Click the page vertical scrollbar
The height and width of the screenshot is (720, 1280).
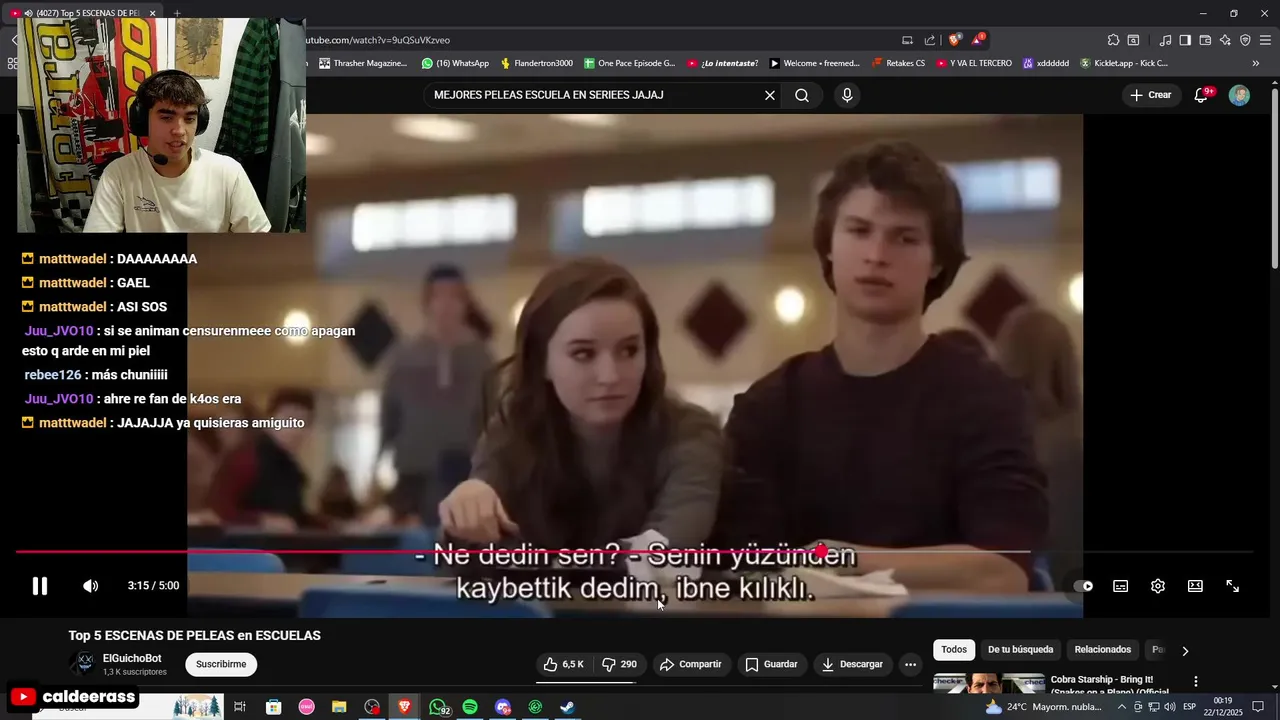pyautogui.click(x=1274, y=178)
